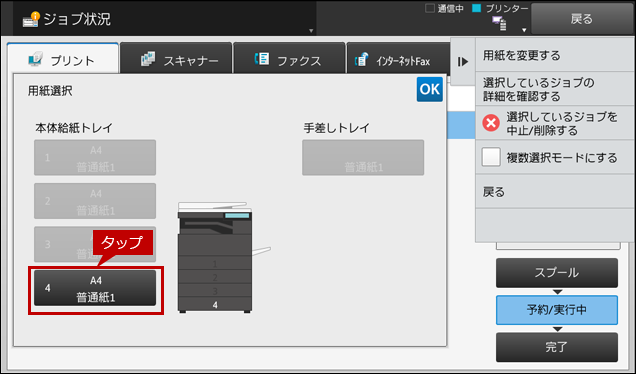Select disabled tray 2 A4 button
Viewport: 636px width, 374px height.
pos(95,201)
